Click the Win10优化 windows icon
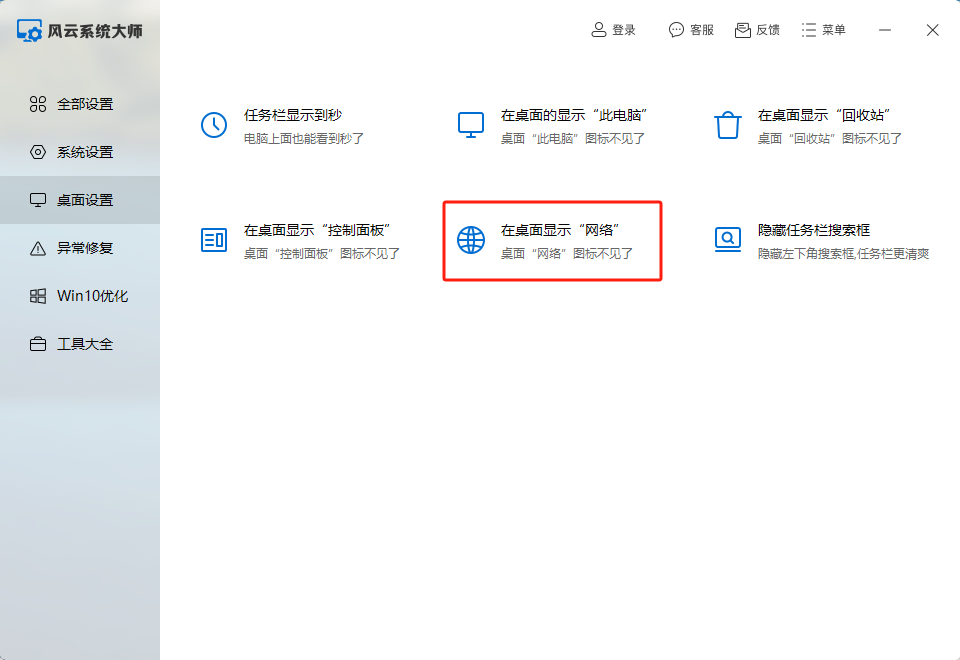This screenshot has width=960, height=660. point(38,296)
